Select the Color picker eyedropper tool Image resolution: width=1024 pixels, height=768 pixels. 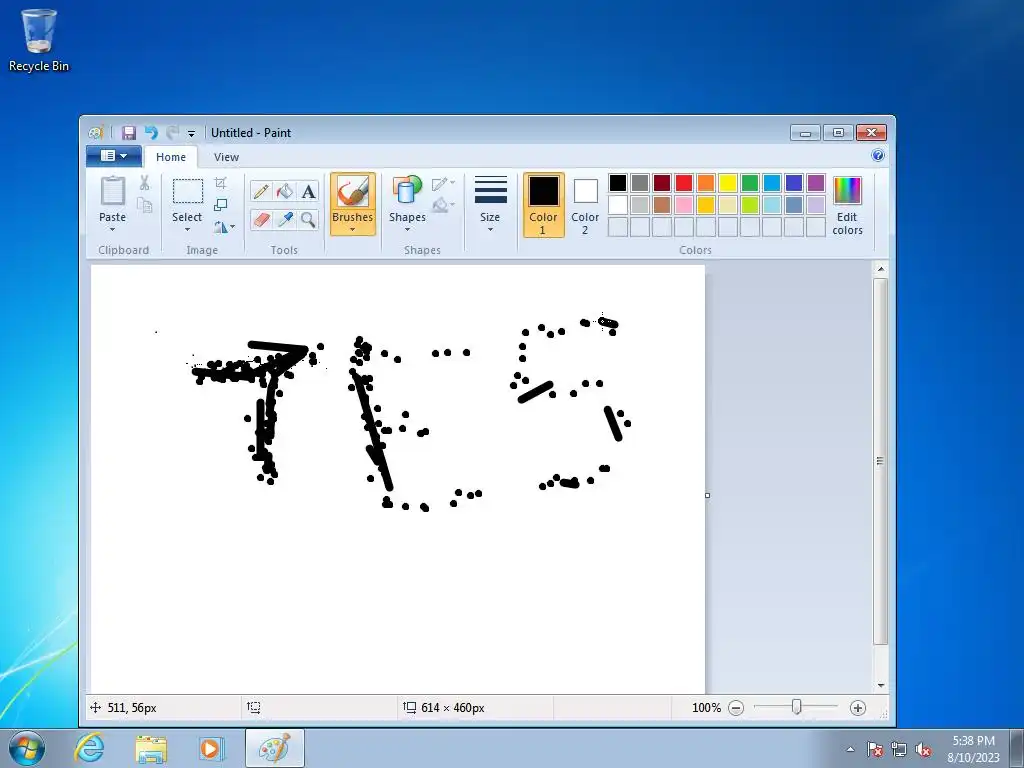[x=285, y=219]
